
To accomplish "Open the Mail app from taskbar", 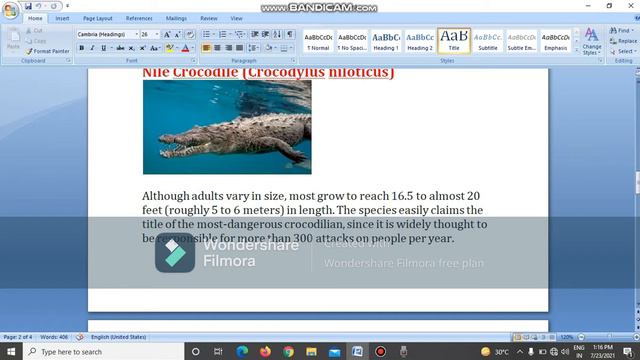I will (x=335, y=351).
